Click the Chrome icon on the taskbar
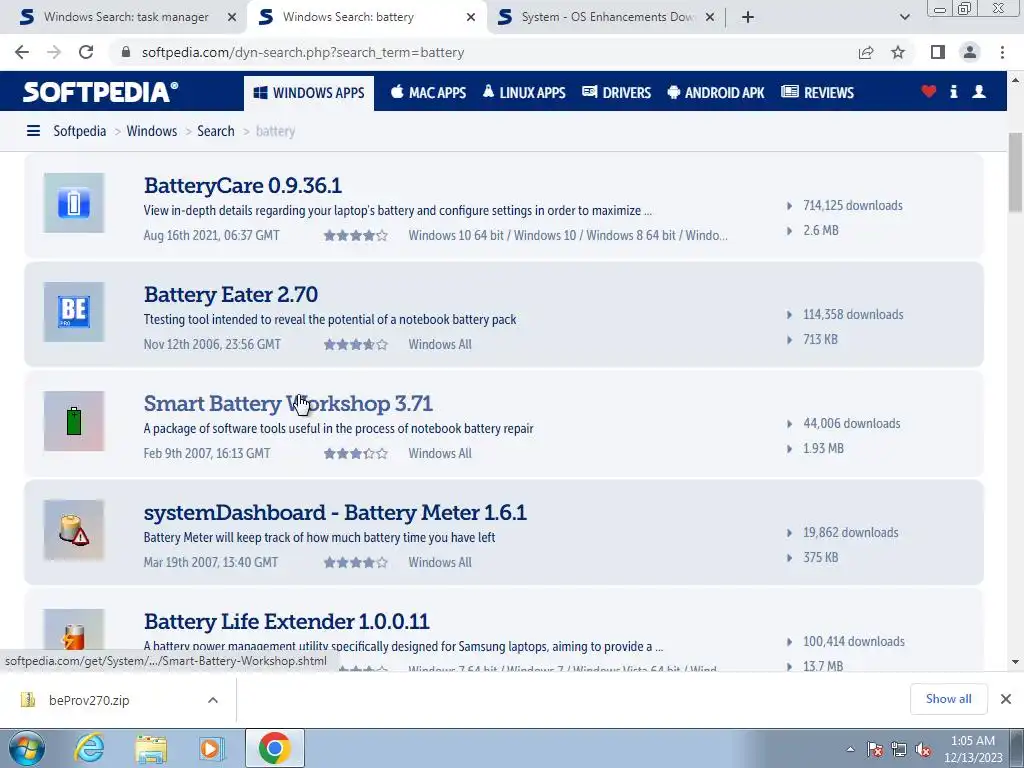Image resolution: width=1024 pixels, height=768 pixels. 274,748
